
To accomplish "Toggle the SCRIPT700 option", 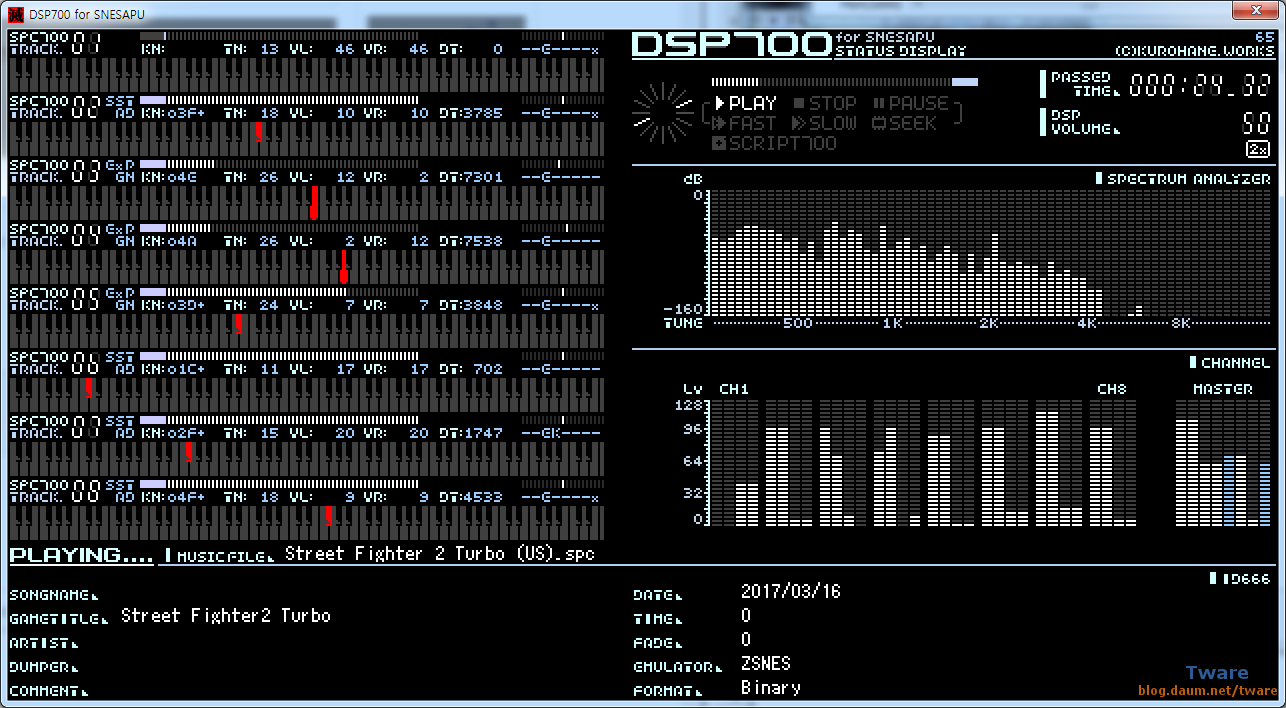I will coord(775,143).
